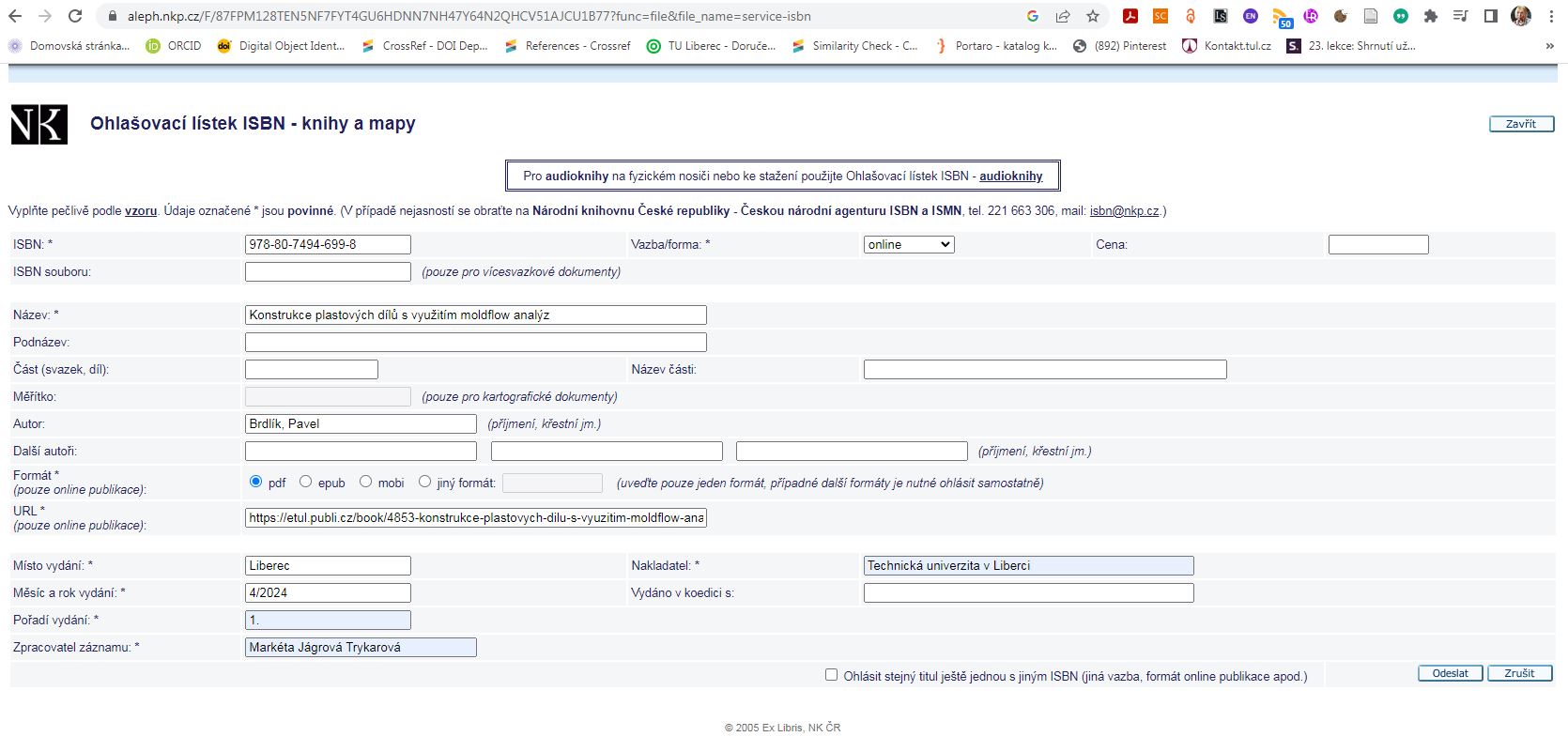
Task: Bookmark this page with the star icon
Action: pyautogui.click(x=1093, y=16)
